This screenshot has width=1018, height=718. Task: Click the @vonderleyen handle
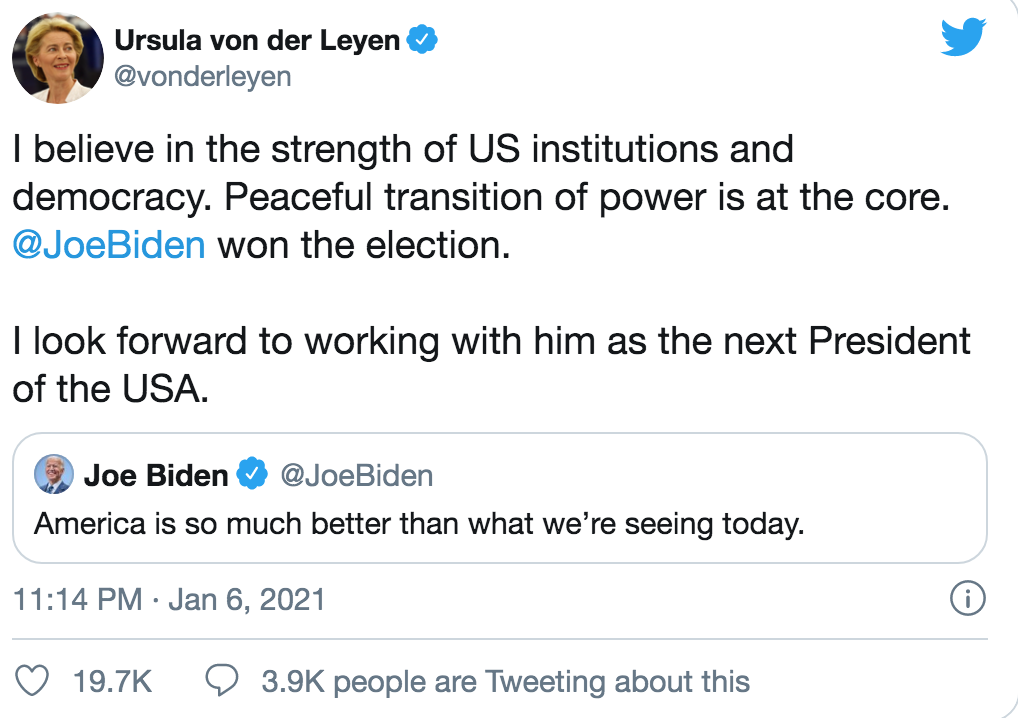click(203, 77)
